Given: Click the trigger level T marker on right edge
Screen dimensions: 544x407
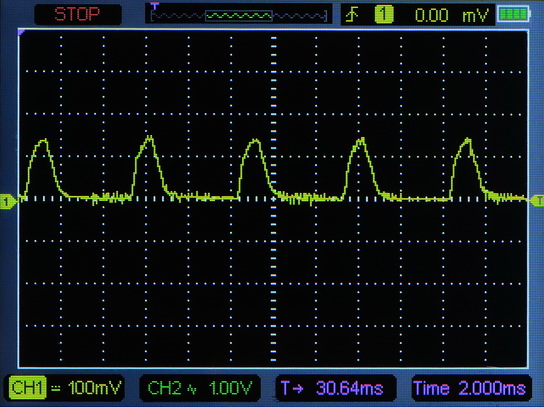Looking at the screenshot, I should point(537,201).
